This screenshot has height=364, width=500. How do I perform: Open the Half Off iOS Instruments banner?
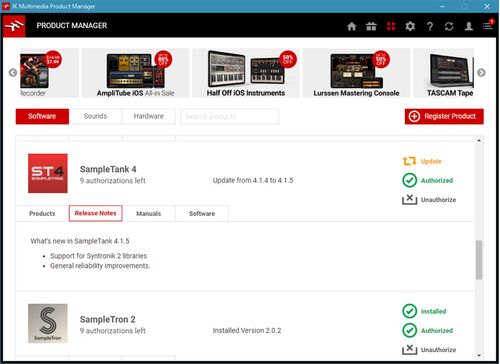coord(246,73)
